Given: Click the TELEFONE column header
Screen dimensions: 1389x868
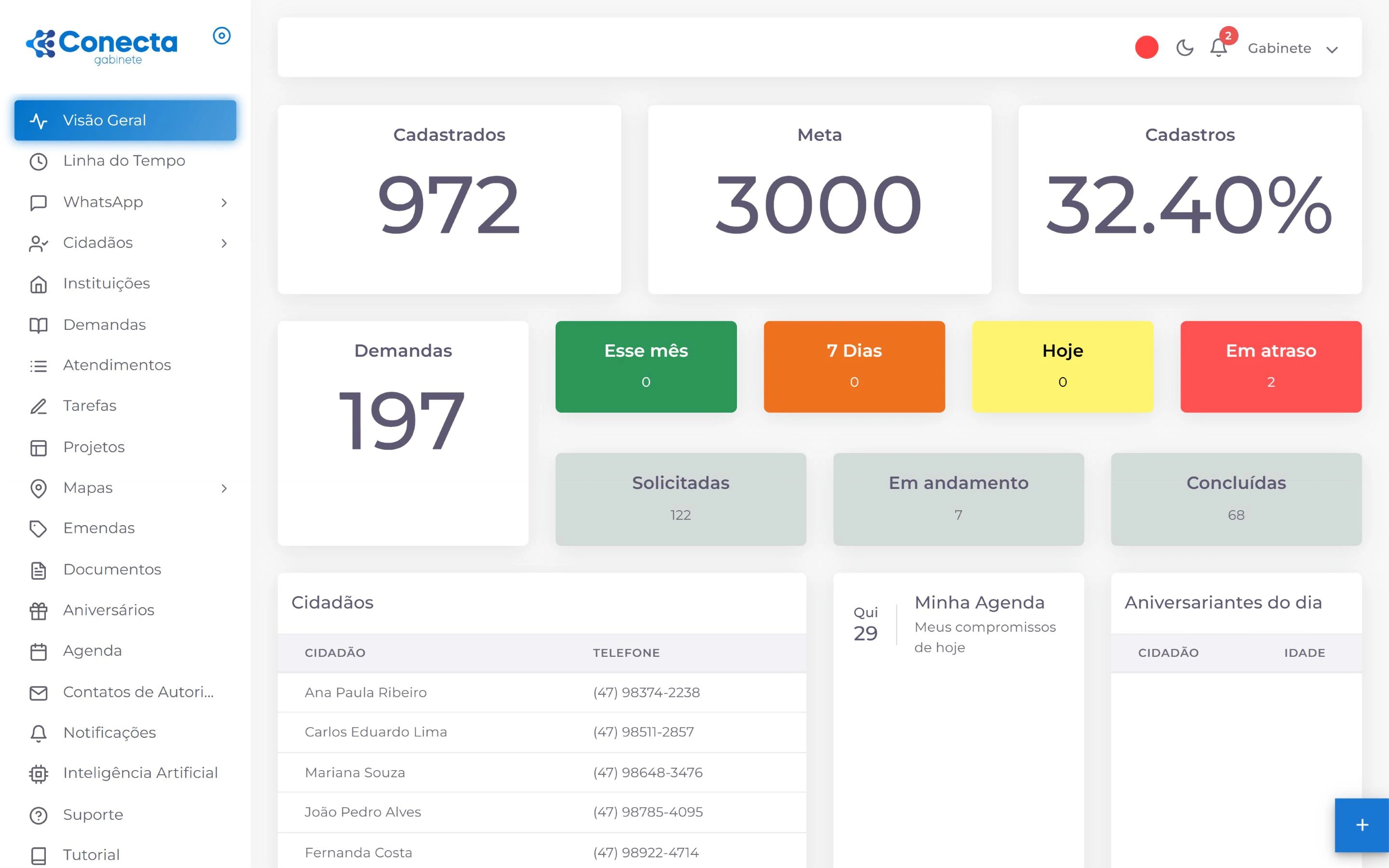Looking at the screenshot, I should tap(626, 653).
